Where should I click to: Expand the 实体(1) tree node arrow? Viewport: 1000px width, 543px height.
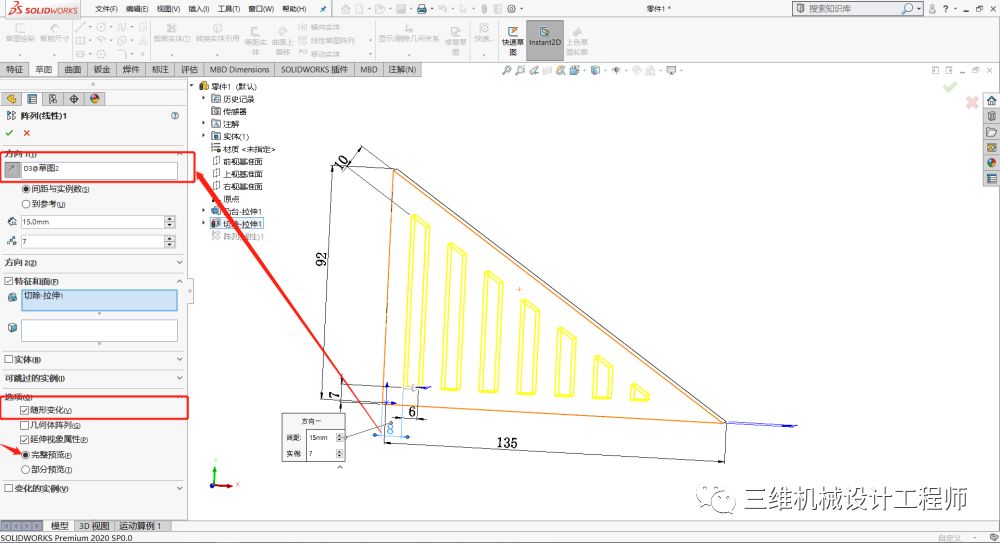pyautogui.click(x=204, y=135)
